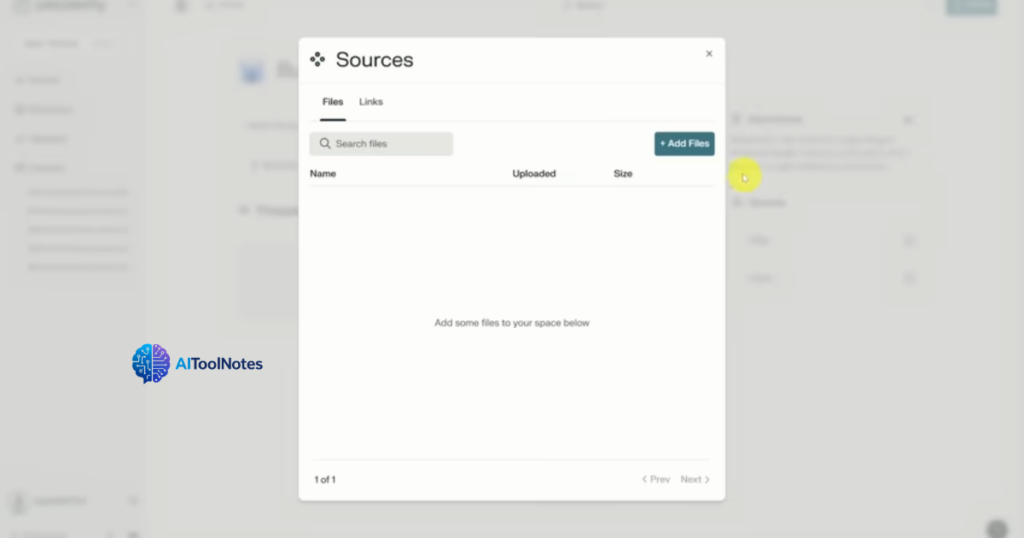The image size is (1024, 538).
Task: Open the Links tab
Action: click(x=371, y=102)
